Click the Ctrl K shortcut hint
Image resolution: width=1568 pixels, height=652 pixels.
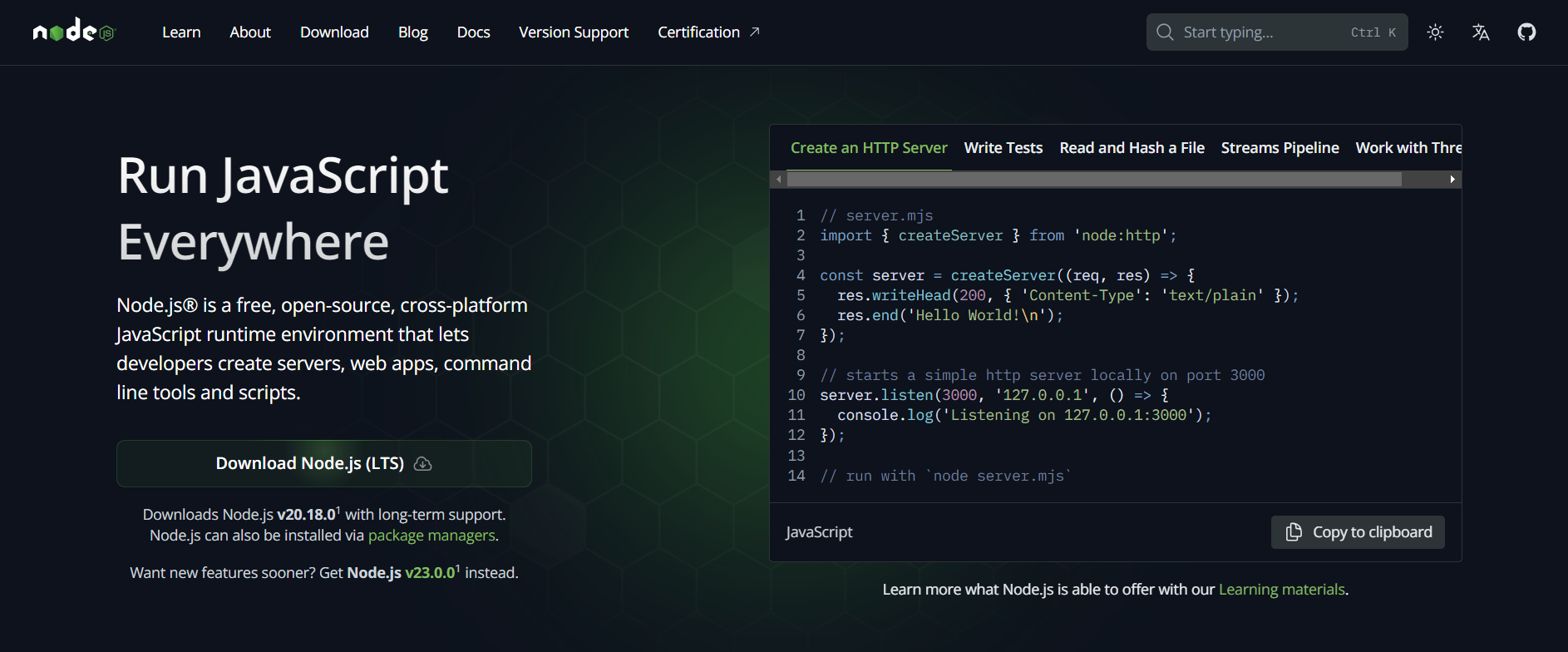pyautogui.click(x=1373, y=32)
